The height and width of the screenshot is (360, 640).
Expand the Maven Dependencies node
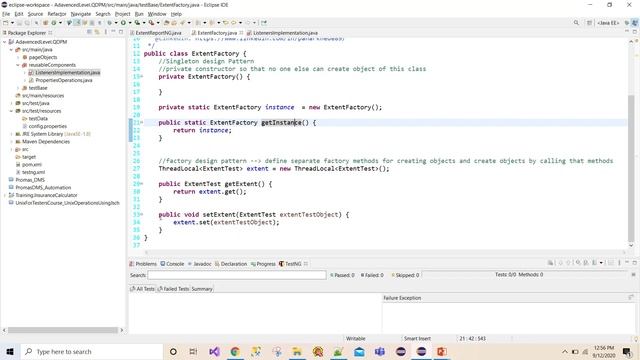(11, 142)
